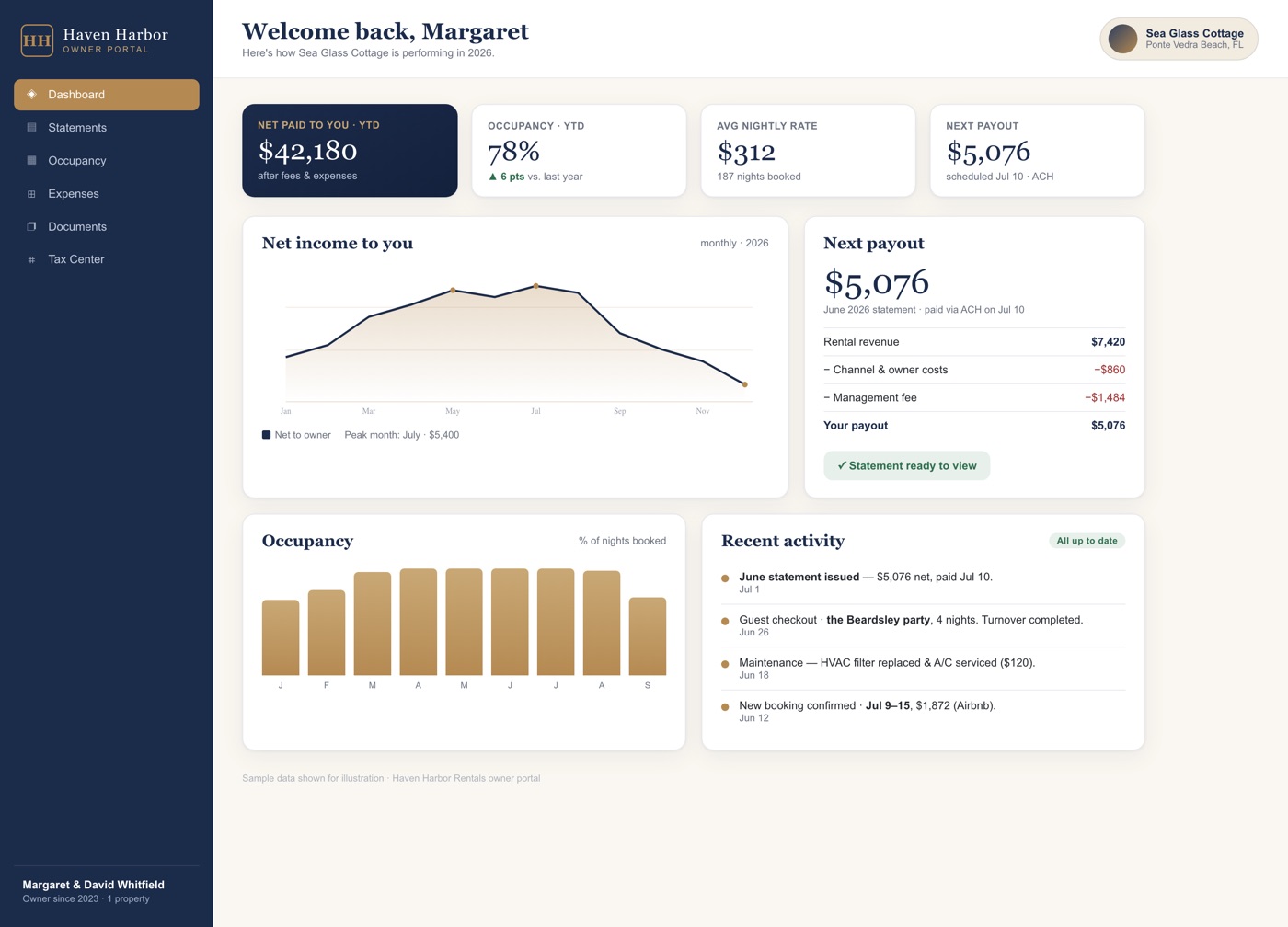Viewport: 1288px width, 927px height.
Task: Go to Statements page
Action: coord(107,128)
